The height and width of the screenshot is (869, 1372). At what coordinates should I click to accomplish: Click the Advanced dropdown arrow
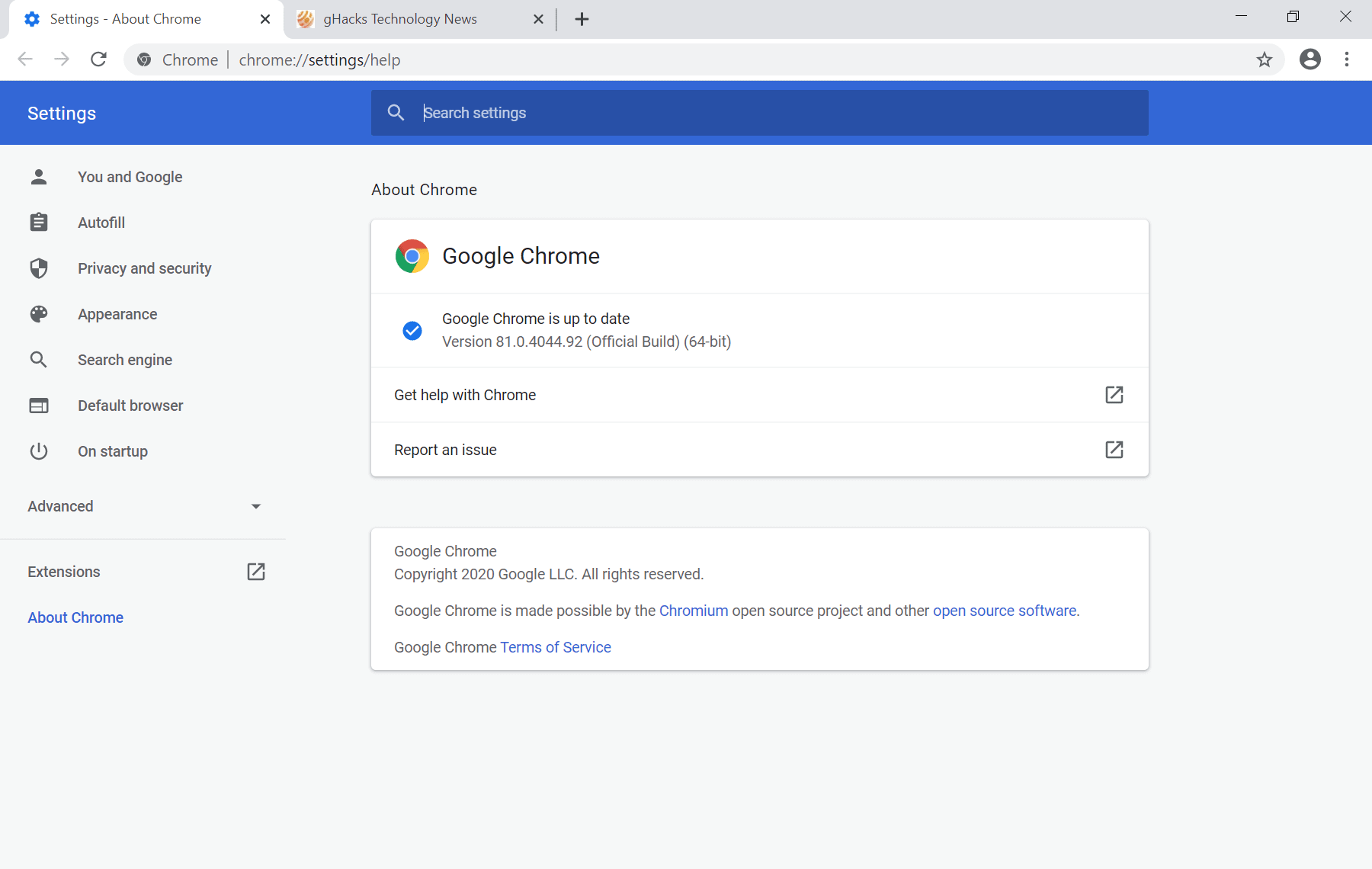256,506
